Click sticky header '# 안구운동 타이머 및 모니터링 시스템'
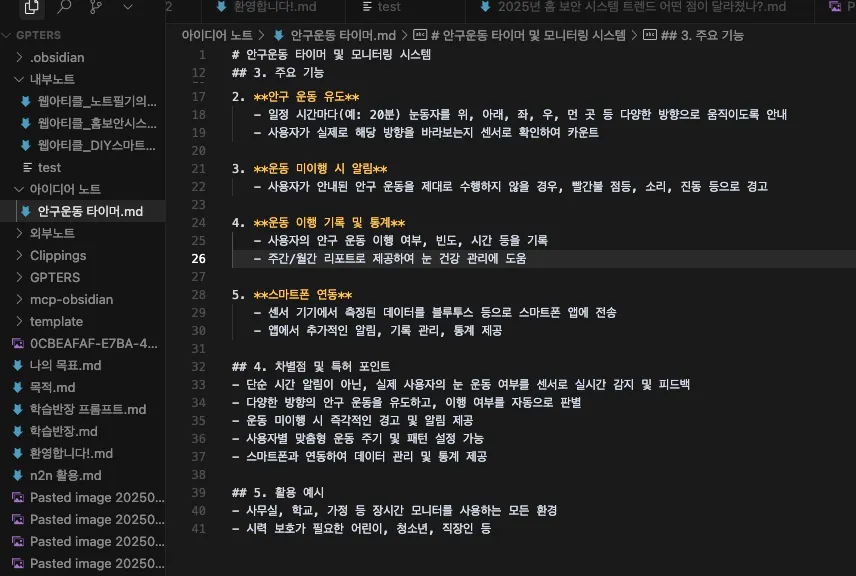Image resolution: width=856 pixels, height=576 pixels. coord(331,55)
